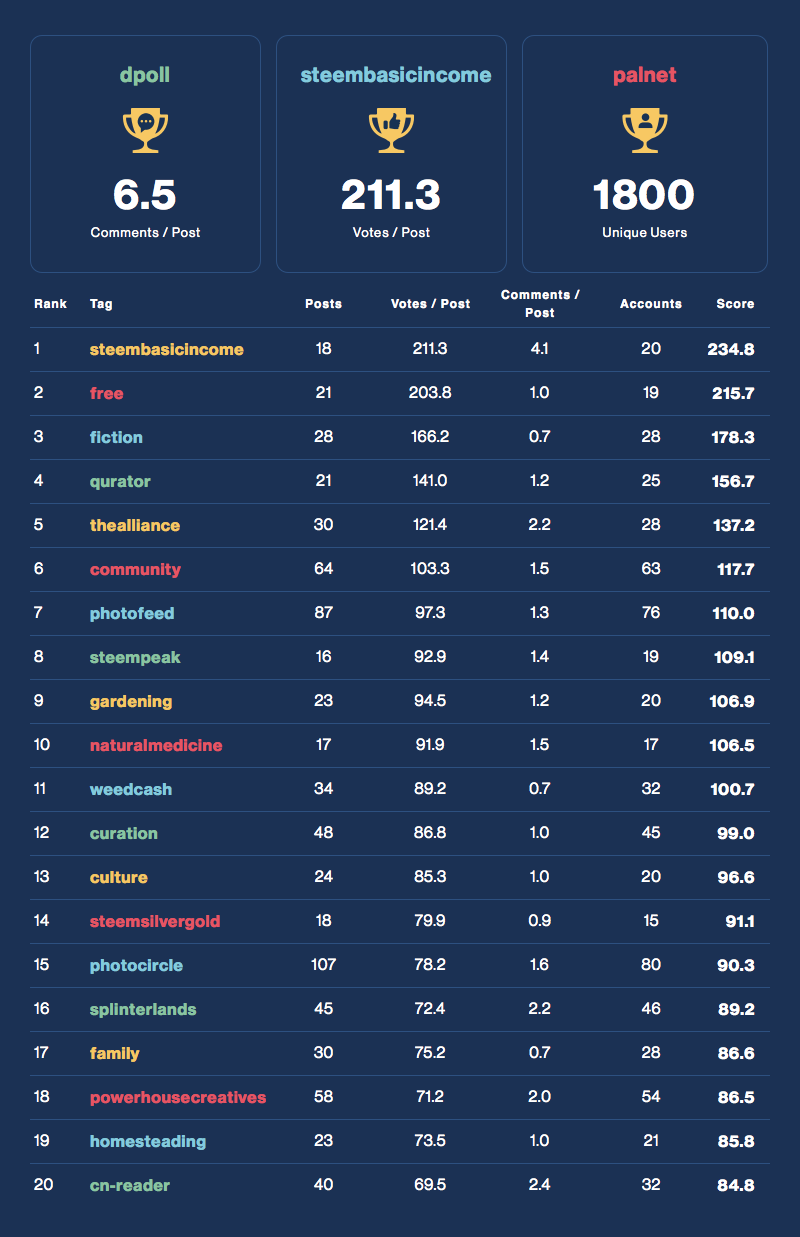Open the photofeed tag

point(132,613)
